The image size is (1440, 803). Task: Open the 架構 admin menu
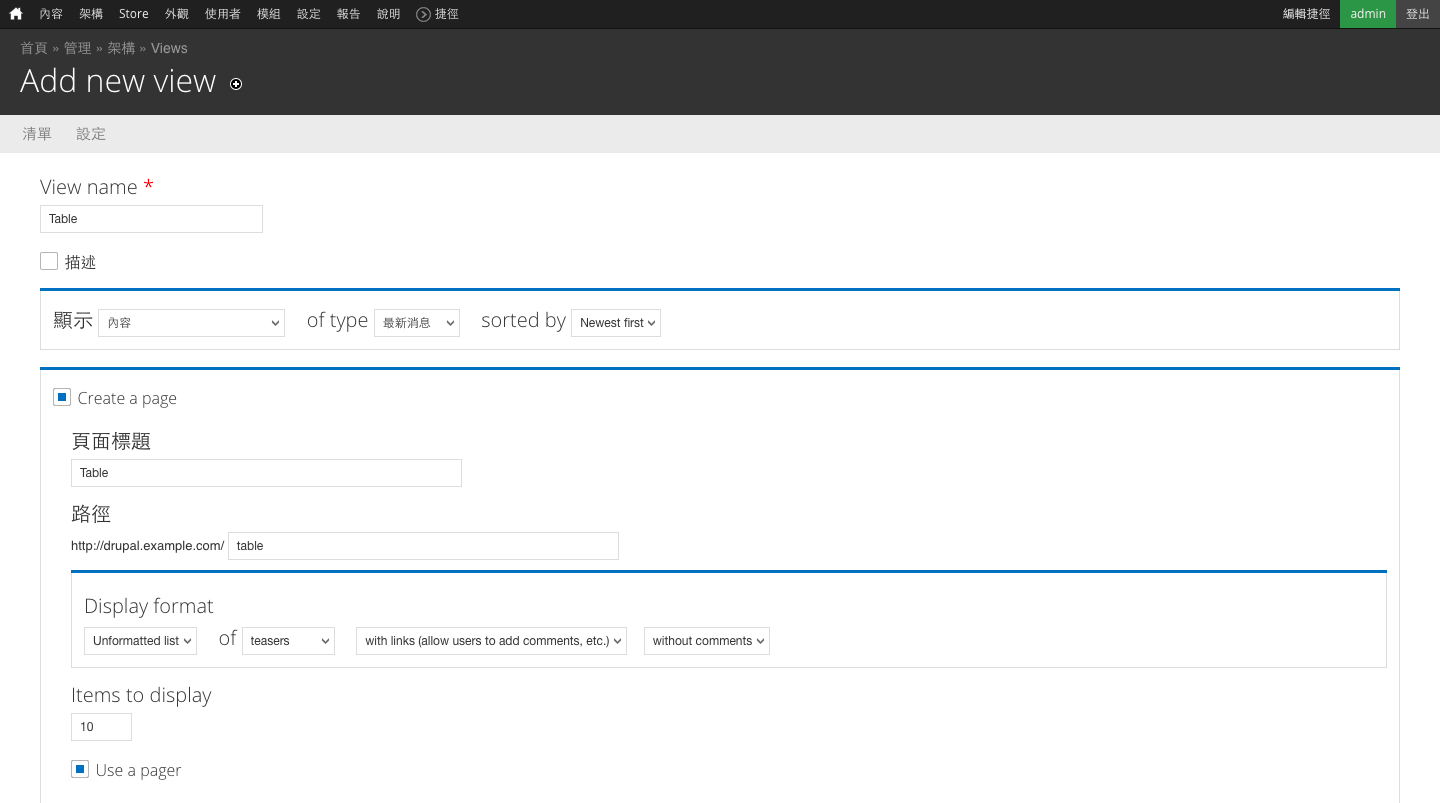pyautogui.click(x=91, y=14)
